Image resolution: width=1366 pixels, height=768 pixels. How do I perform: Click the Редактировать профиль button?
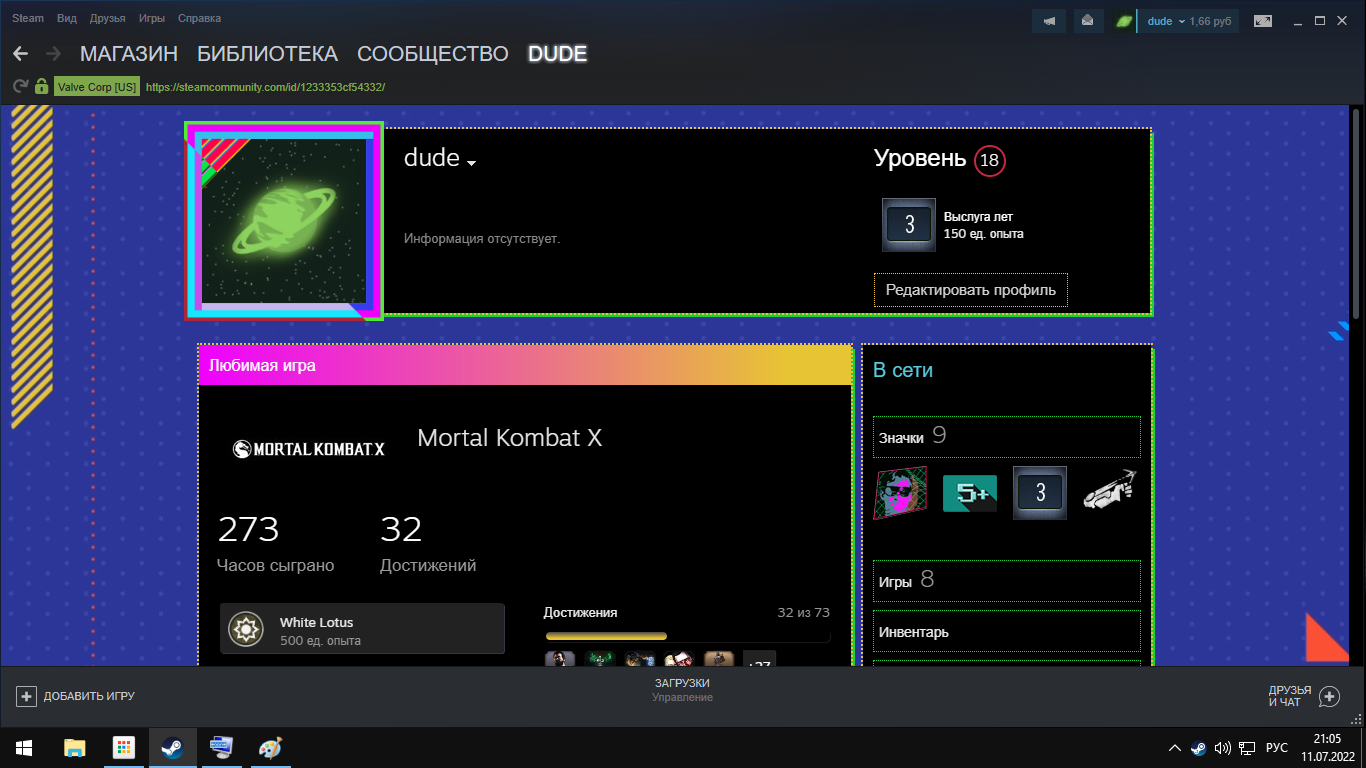971,290
